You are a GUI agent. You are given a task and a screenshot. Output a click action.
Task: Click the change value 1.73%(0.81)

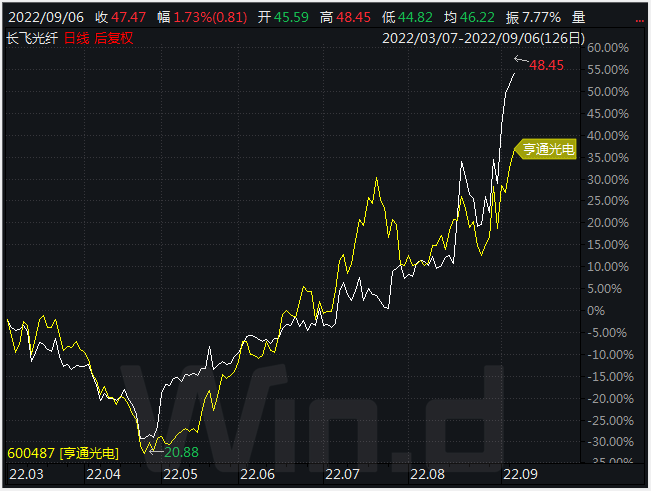tap(210, 17)
